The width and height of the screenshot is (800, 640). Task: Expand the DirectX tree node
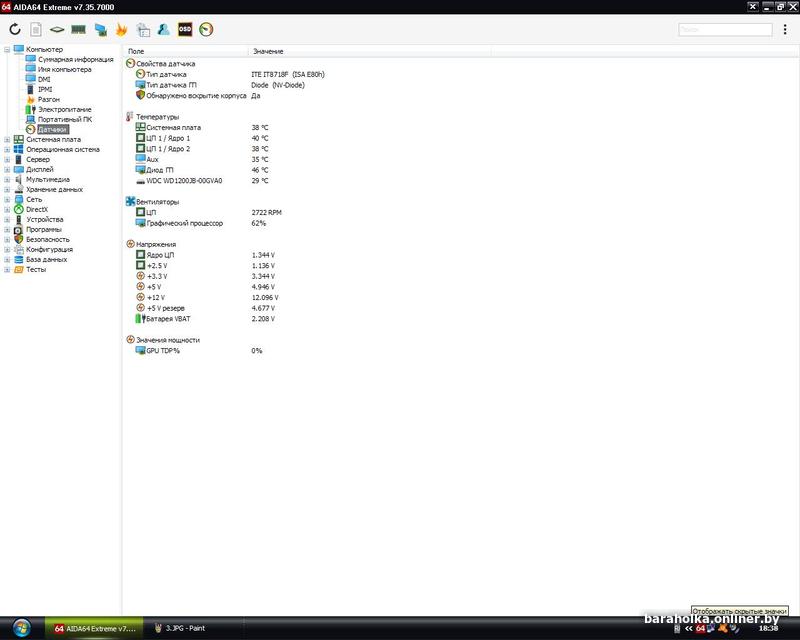pyautogui.click(x=7, y=209)
